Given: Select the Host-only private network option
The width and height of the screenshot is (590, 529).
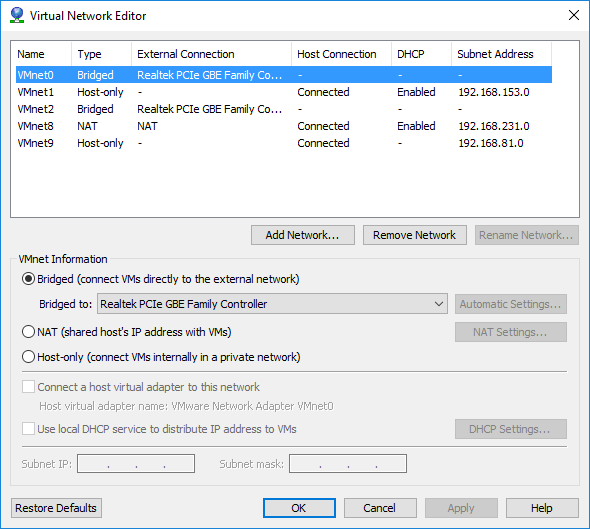Looking at the screenshot, I should 29,357.
